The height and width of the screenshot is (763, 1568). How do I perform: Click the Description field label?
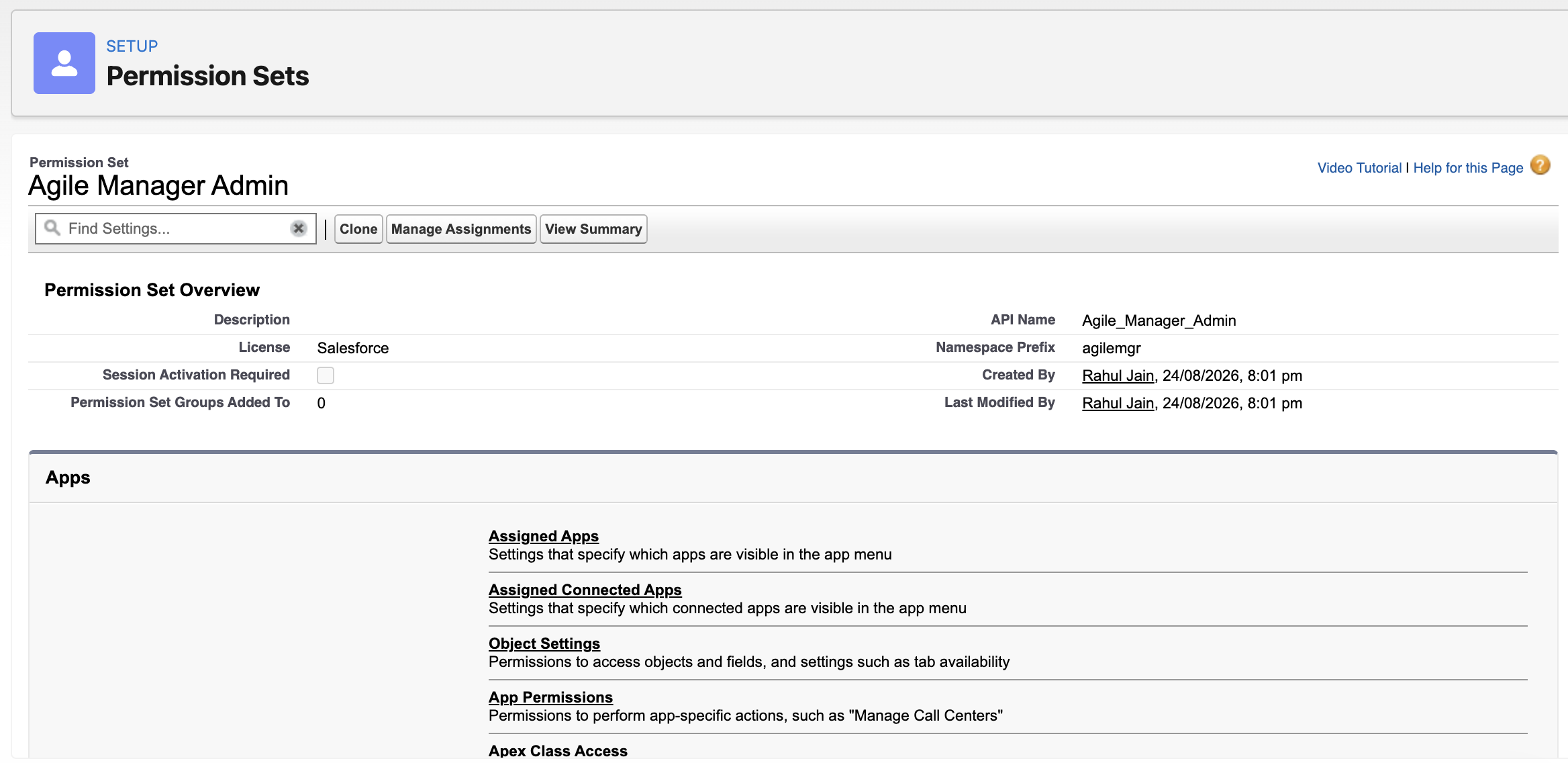252,320
